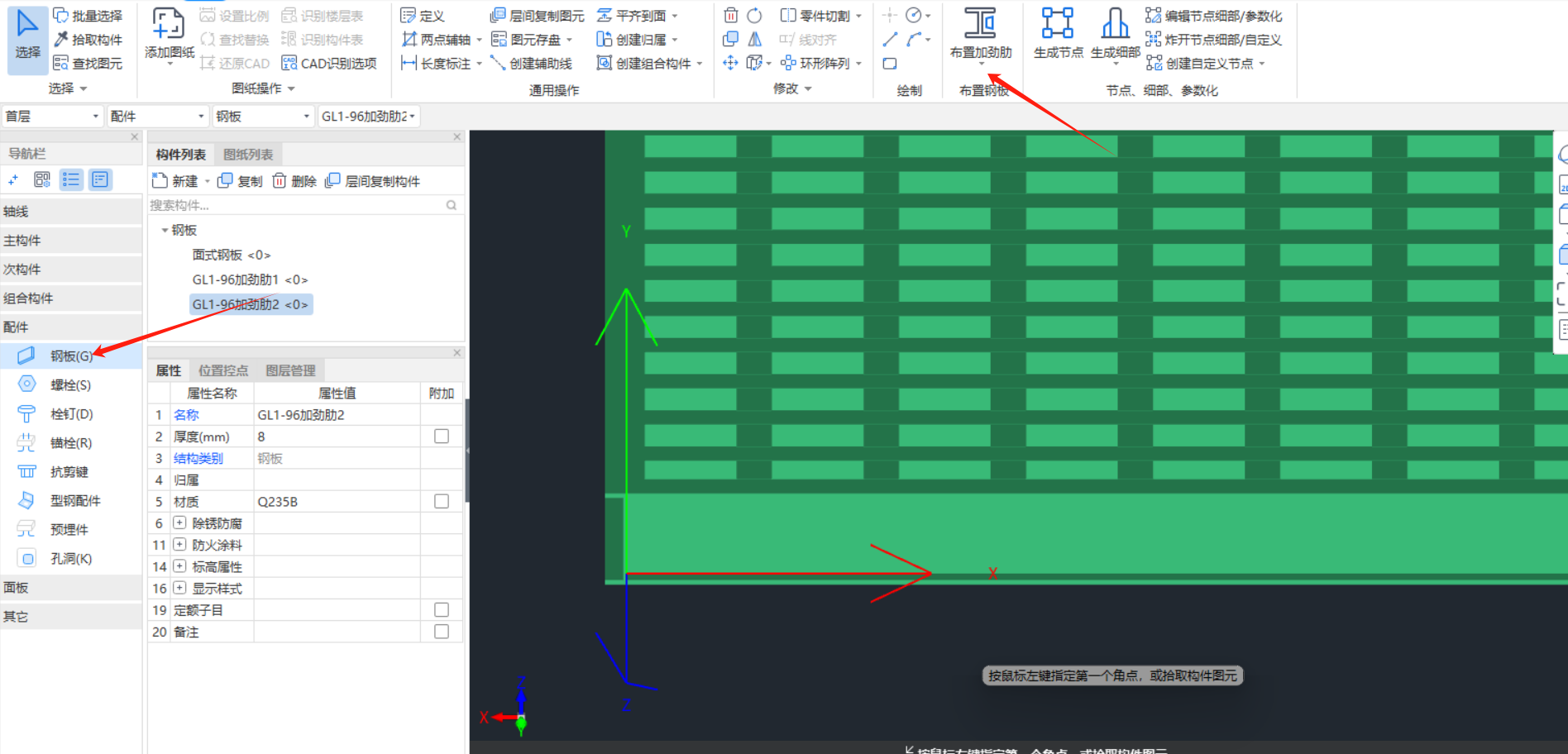The width and height of the screenshot is (1568, 754).
Task: Switch to the 图纸列表 tab
Action: (x=248, y=155)
